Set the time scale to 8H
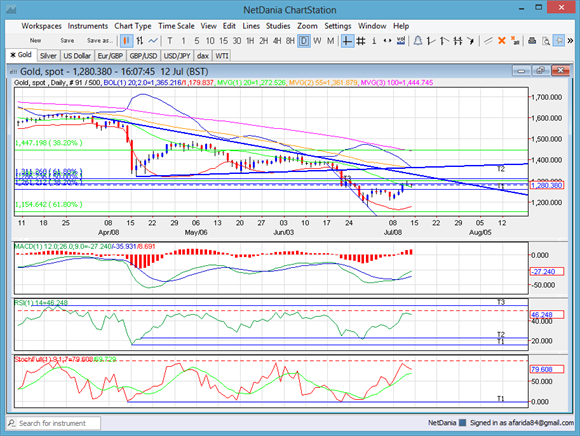This screenshot has height=436, width=580. point(290,41)
